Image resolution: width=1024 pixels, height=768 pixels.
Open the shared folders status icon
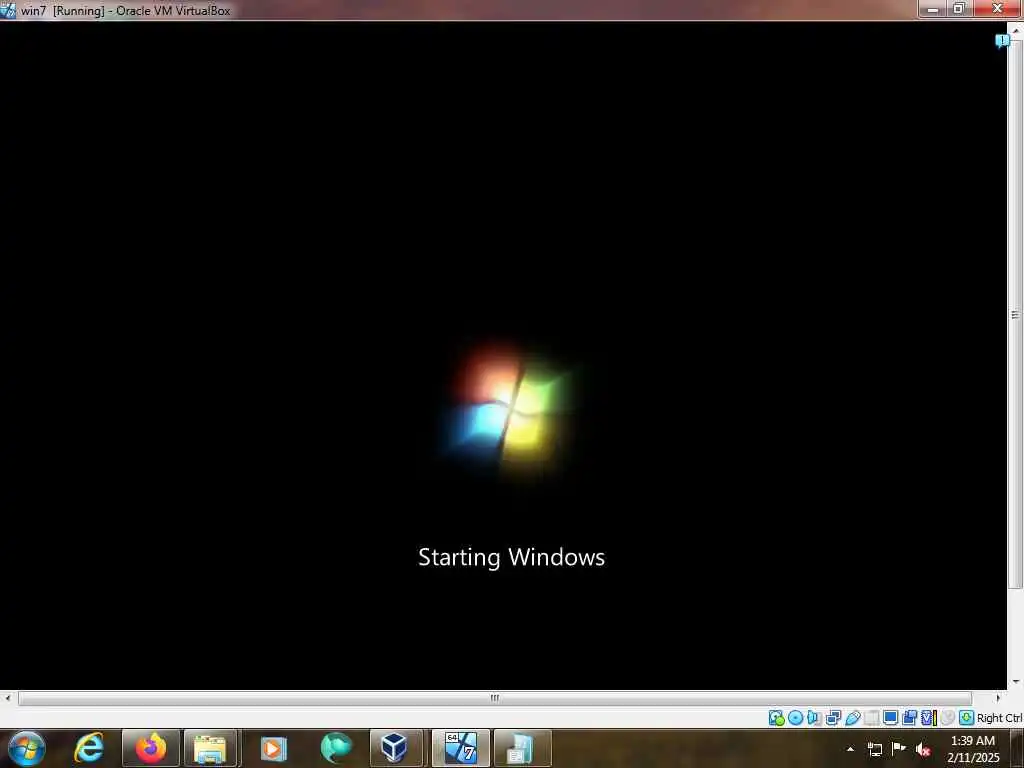pyautogui.click(x=872, y=718)
